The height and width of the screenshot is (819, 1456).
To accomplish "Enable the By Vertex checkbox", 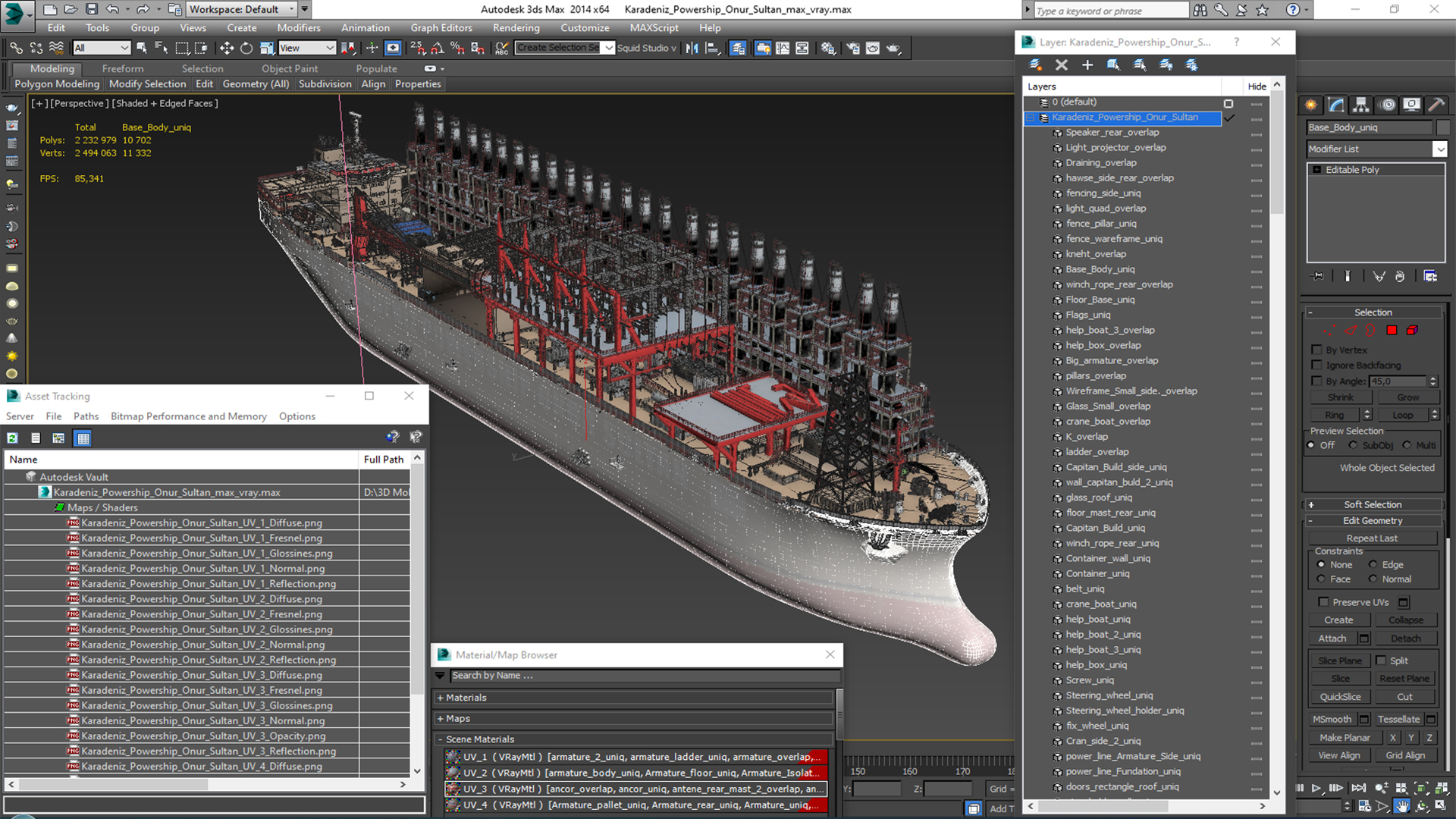I will pos(1317,350).
